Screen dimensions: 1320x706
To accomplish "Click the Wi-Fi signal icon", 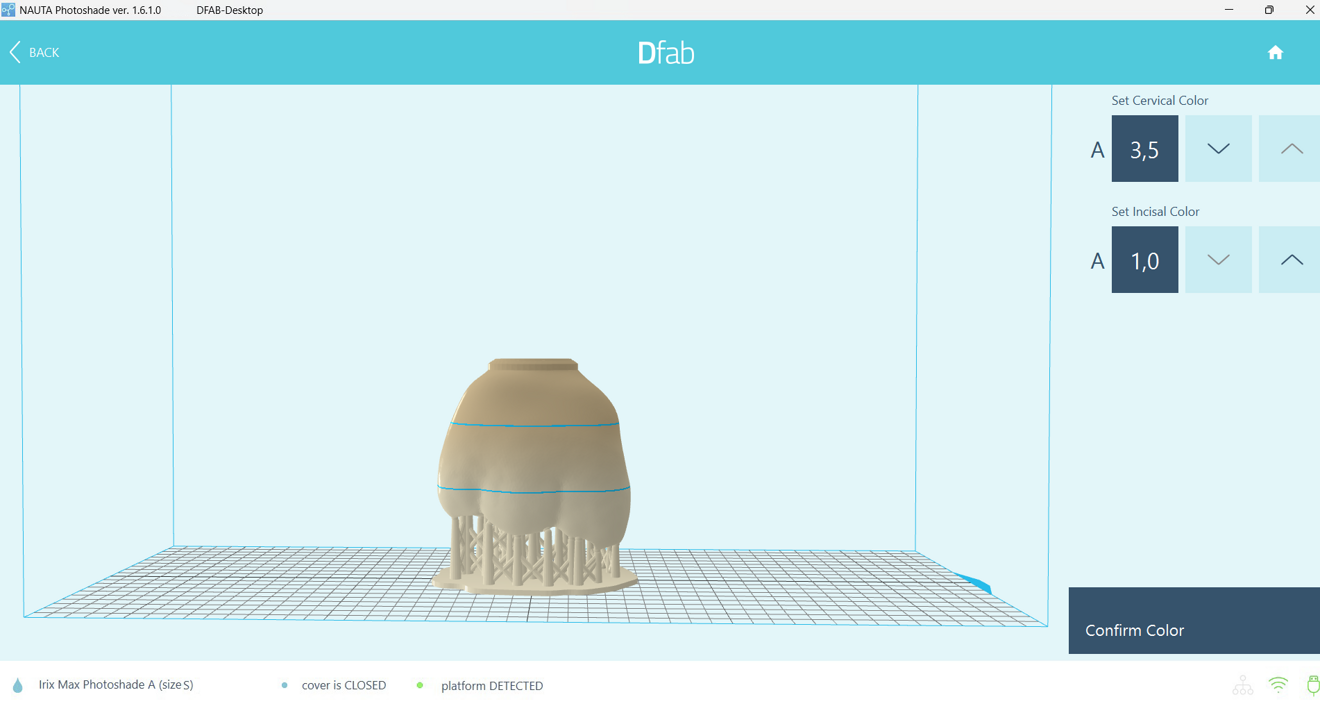I will pos(1278,686).
